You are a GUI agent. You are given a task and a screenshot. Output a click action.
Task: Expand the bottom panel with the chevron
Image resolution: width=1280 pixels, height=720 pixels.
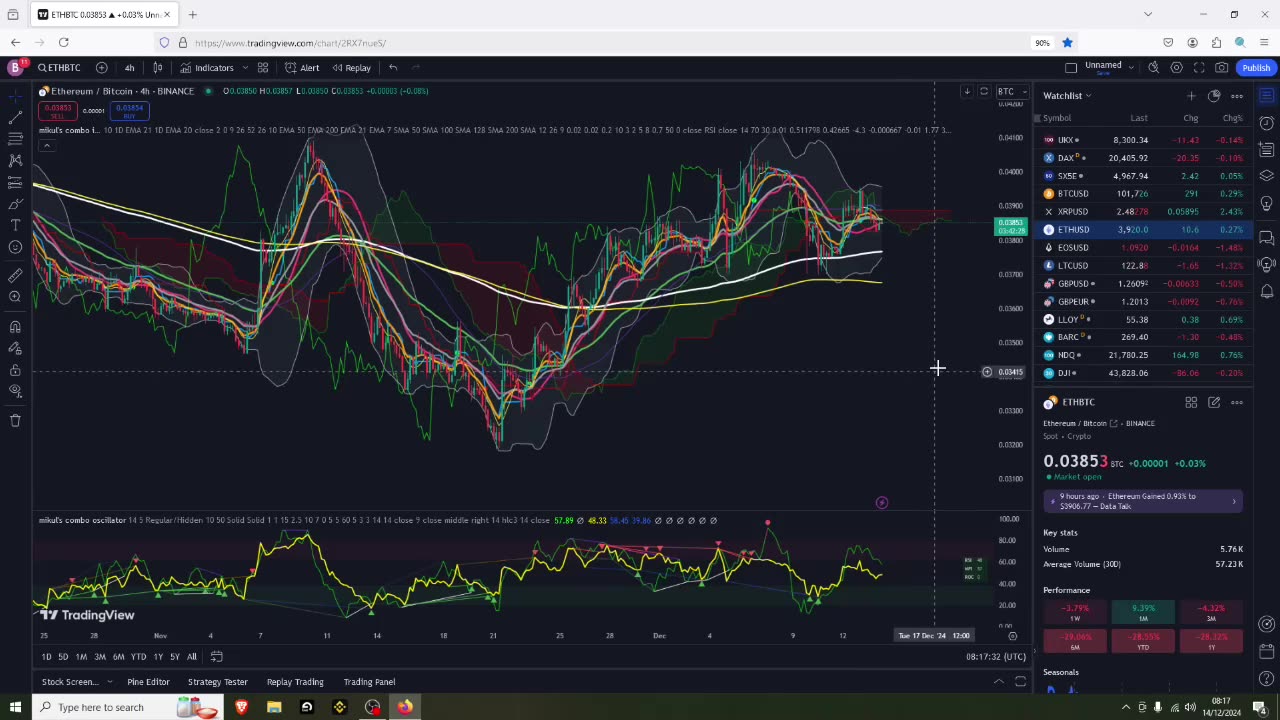(x=998, y=682)
